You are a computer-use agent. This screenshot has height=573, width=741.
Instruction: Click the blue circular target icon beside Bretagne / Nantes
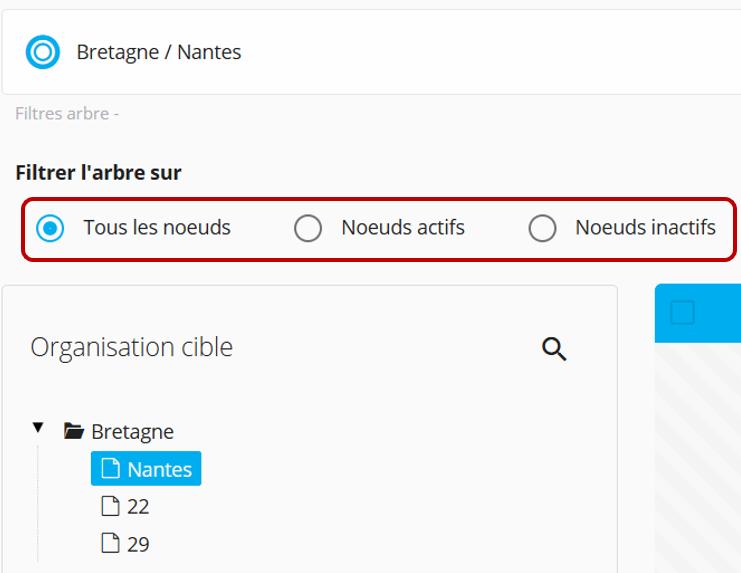(43, 52)
